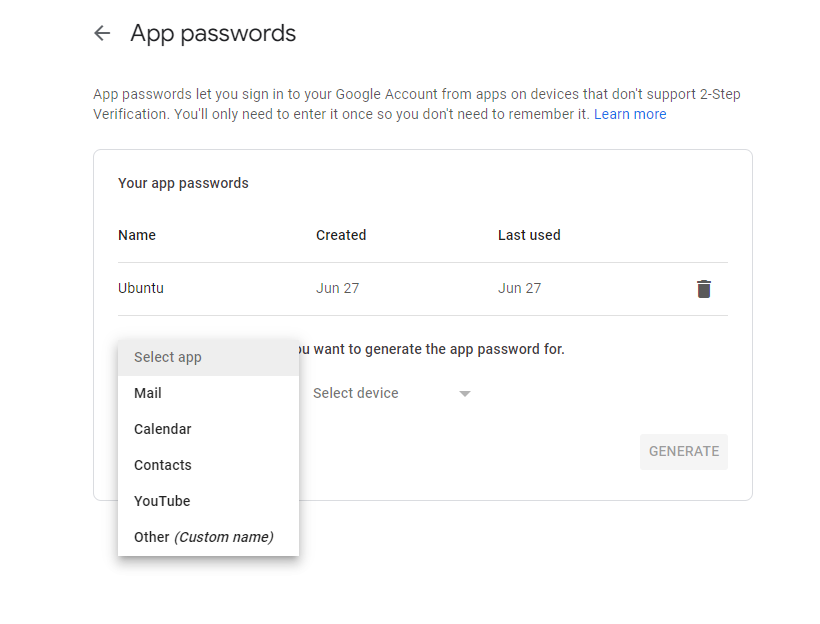This screenshot has height=624, width=820.
Task: Delete the Ubuntu app password
Action: click(704, 289)
